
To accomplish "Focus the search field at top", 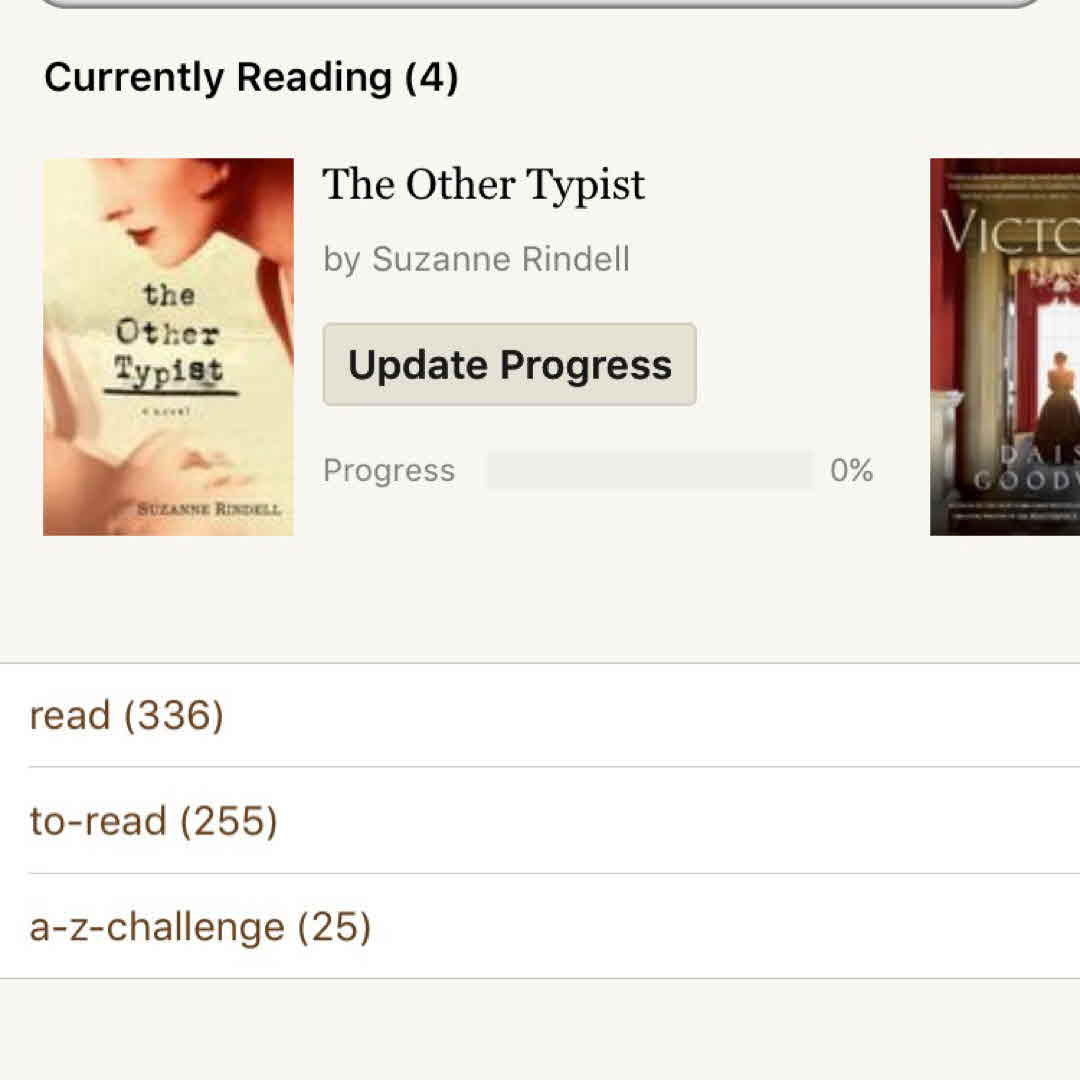I will 540,3.
